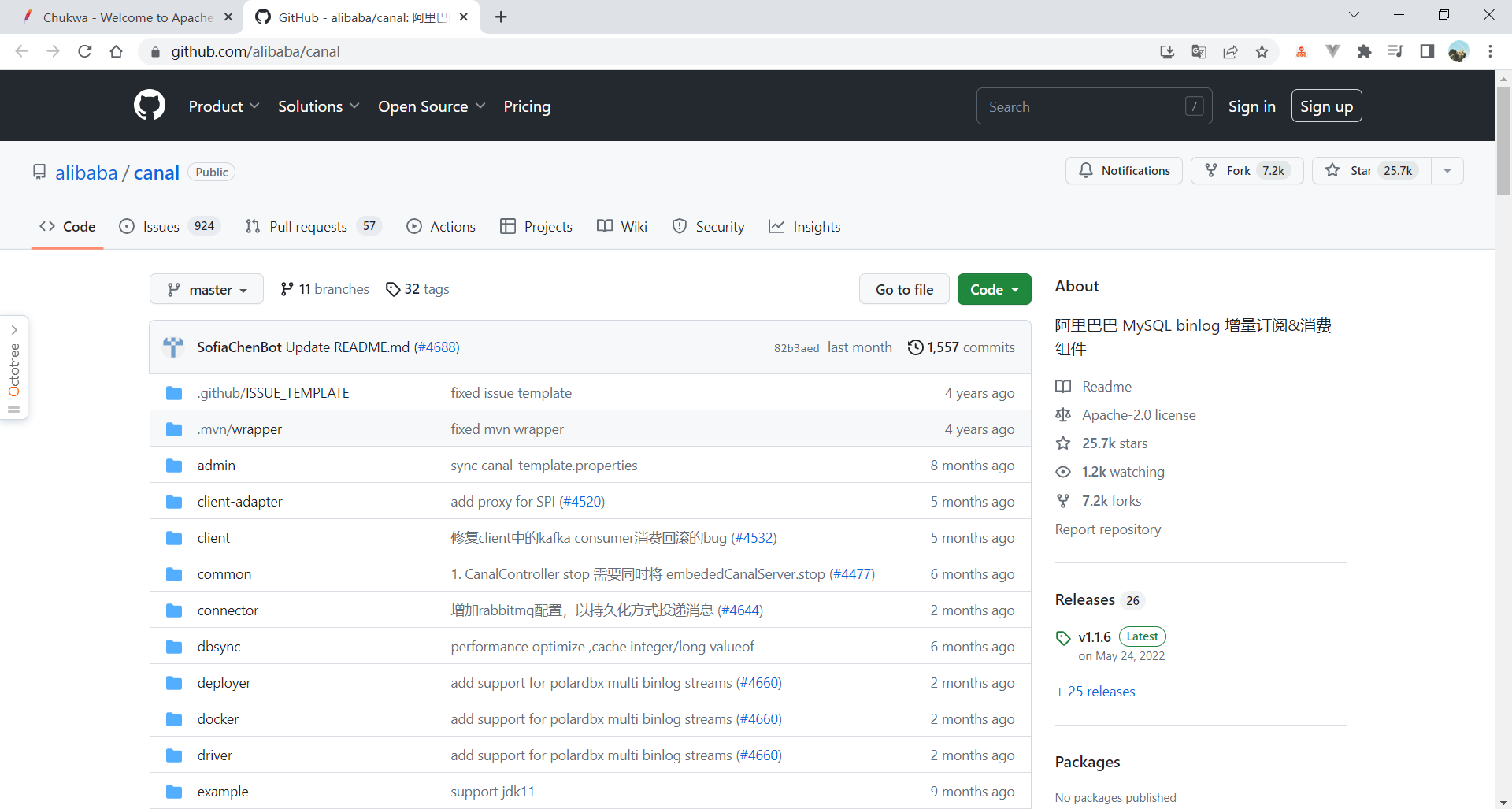Reload the page with the refresh icon

point(85,51)
